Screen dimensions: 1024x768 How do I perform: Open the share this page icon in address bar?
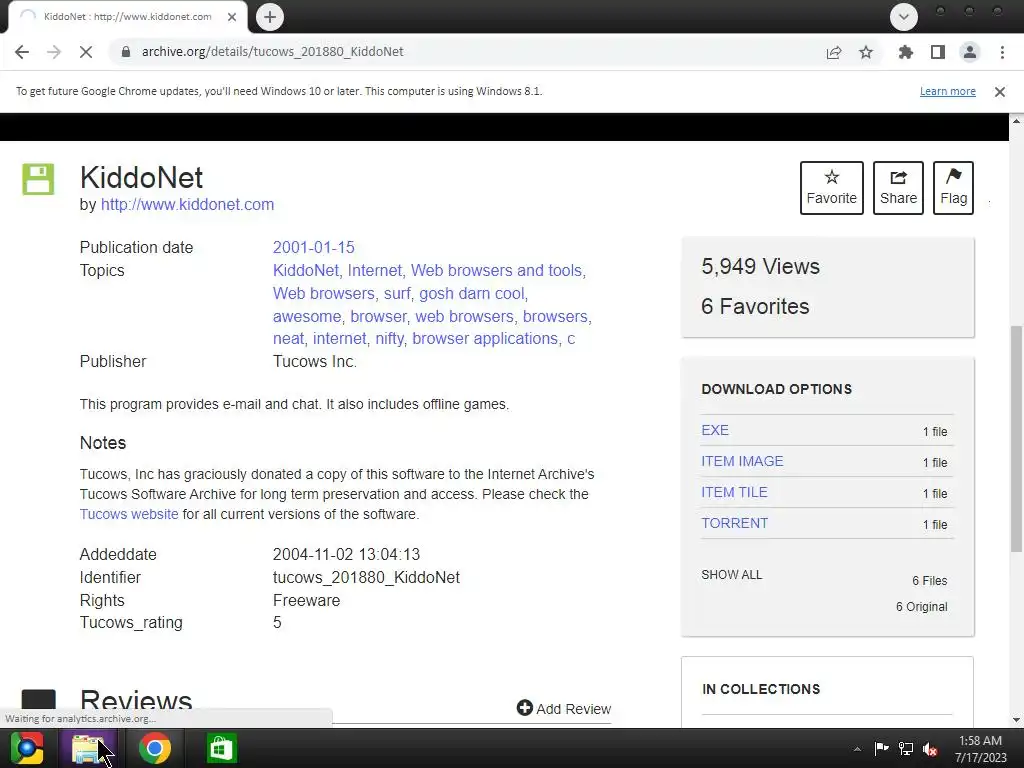click(834, 52)
